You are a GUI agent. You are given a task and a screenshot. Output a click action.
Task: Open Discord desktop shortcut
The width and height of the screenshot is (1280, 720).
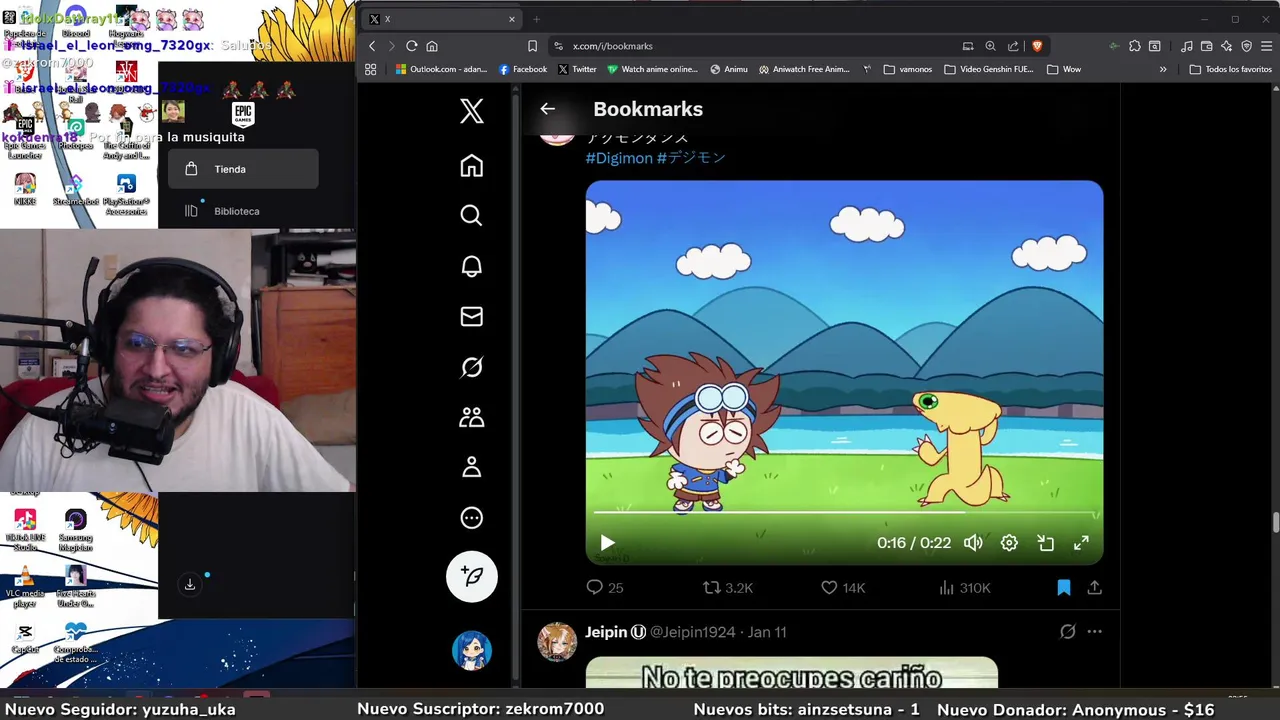tap(76, 22)
